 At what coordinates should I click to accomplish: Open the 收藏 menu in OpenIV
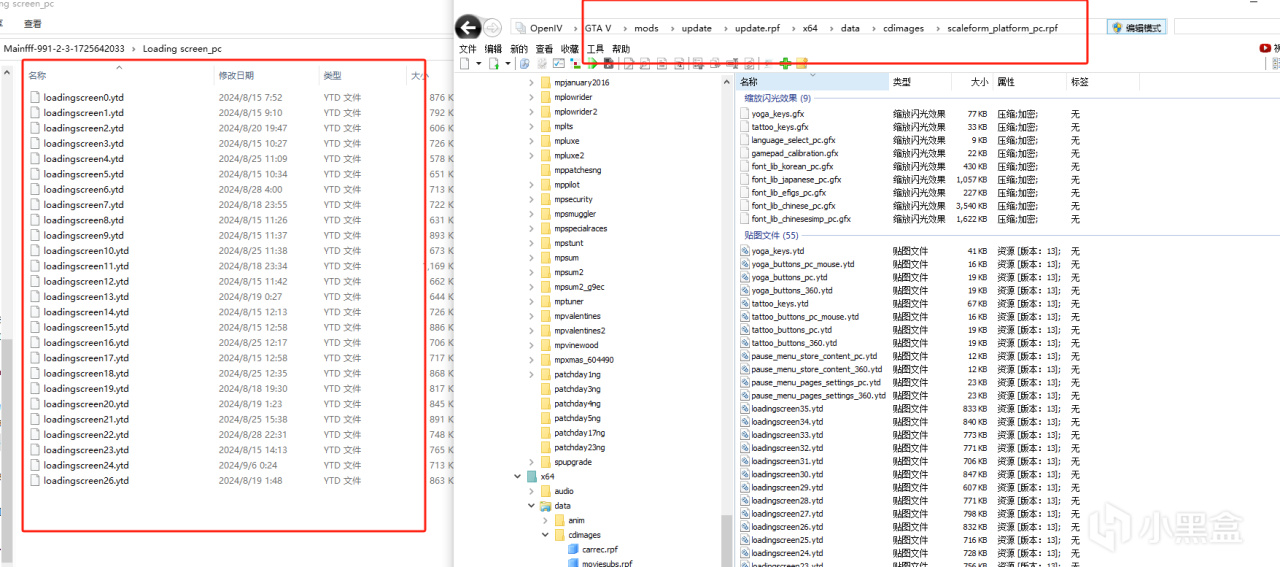(570, 49)
